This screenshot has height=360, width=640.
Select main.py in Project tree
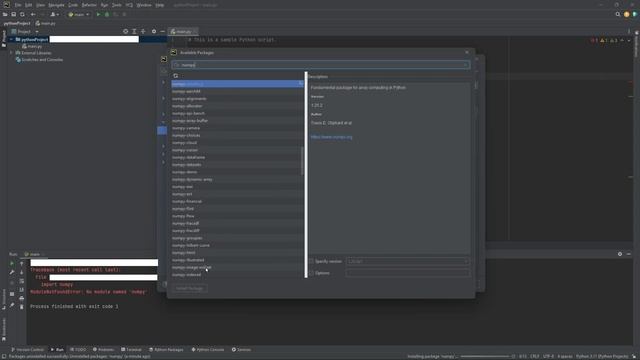(x=32, y=47)
